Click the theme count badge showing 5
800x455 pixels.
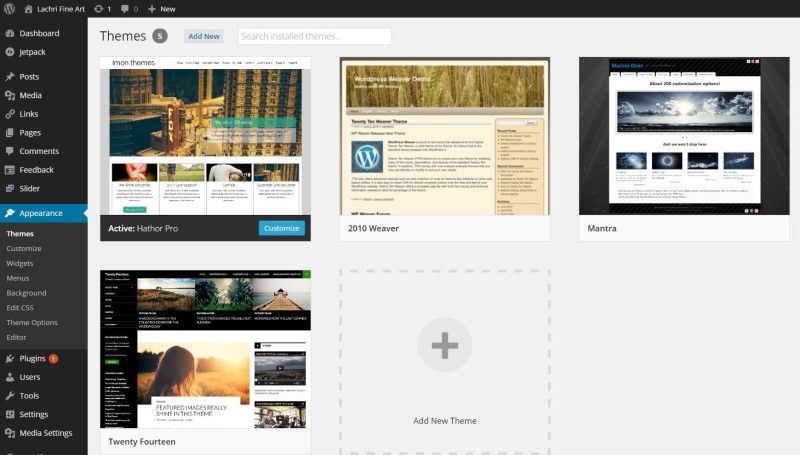(160, 36)
